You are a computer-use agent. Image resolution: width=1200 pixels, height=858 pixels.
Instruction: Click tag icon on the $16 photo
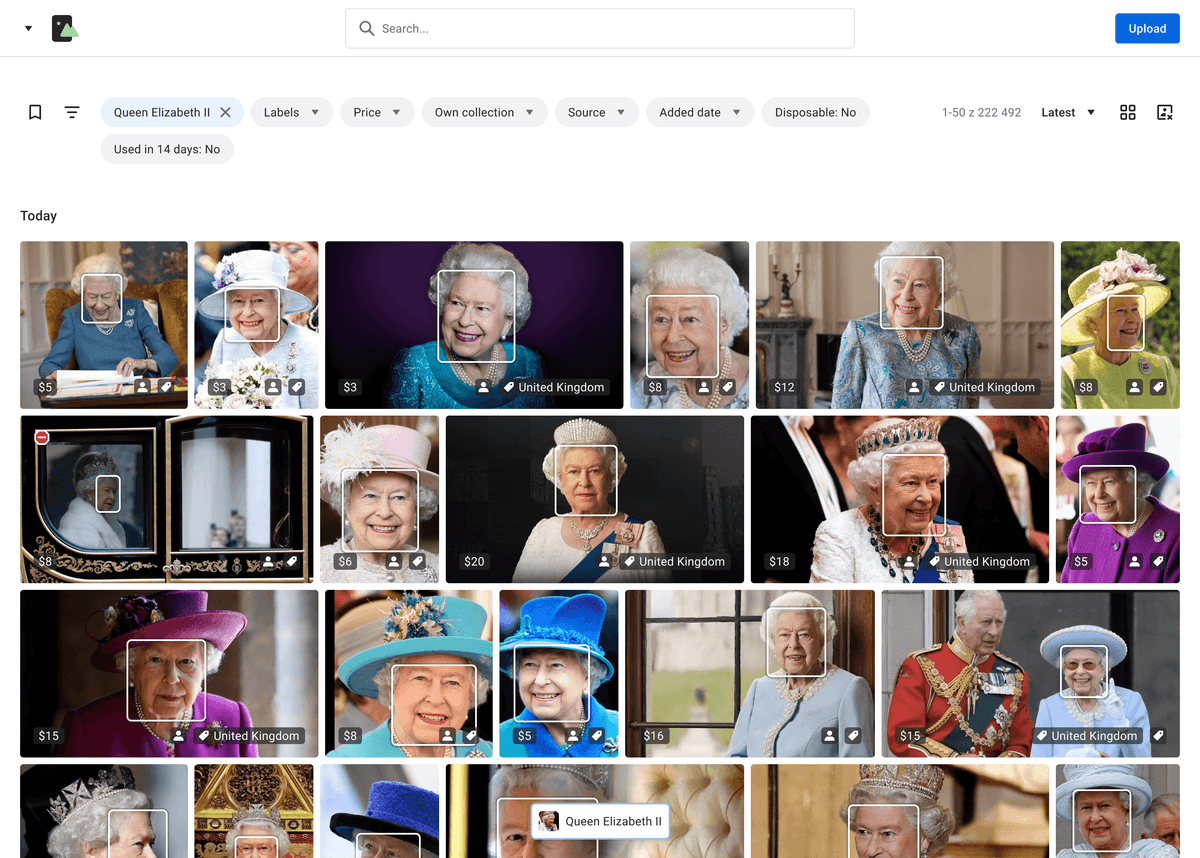(x=853, y=735)
